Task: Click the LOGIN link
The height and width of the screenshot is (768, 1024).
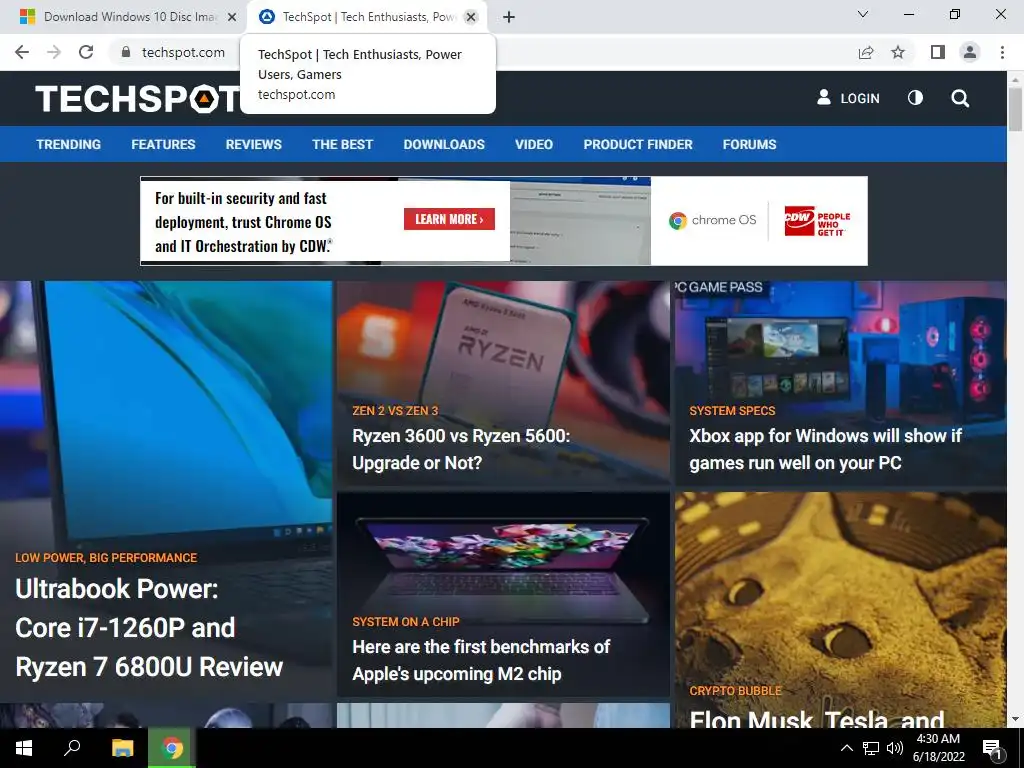Action: pyautogui.click(x=859, y=99)
